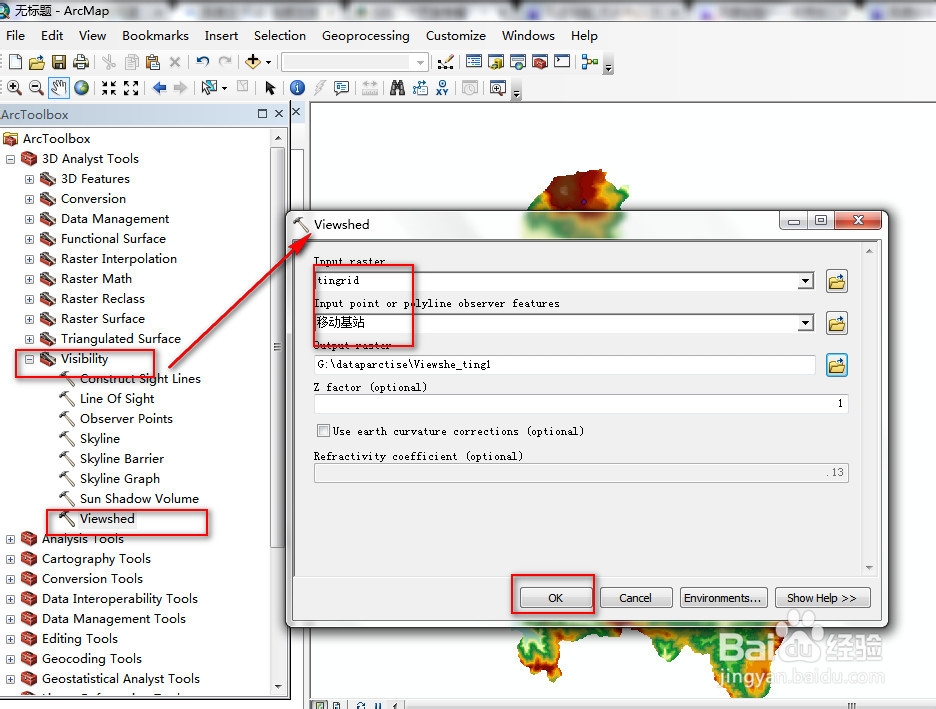
Task: Select the Zoom Out tool
Action: tap(36, 88)
